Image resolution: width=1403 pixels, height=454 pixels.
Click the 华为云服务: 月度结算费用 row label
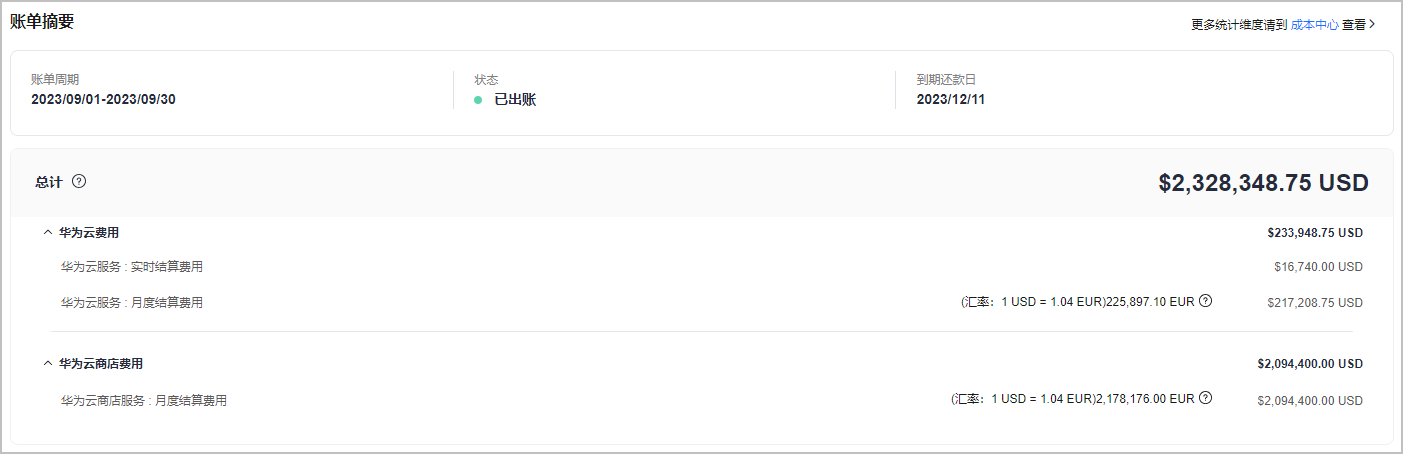pos(132,302)
